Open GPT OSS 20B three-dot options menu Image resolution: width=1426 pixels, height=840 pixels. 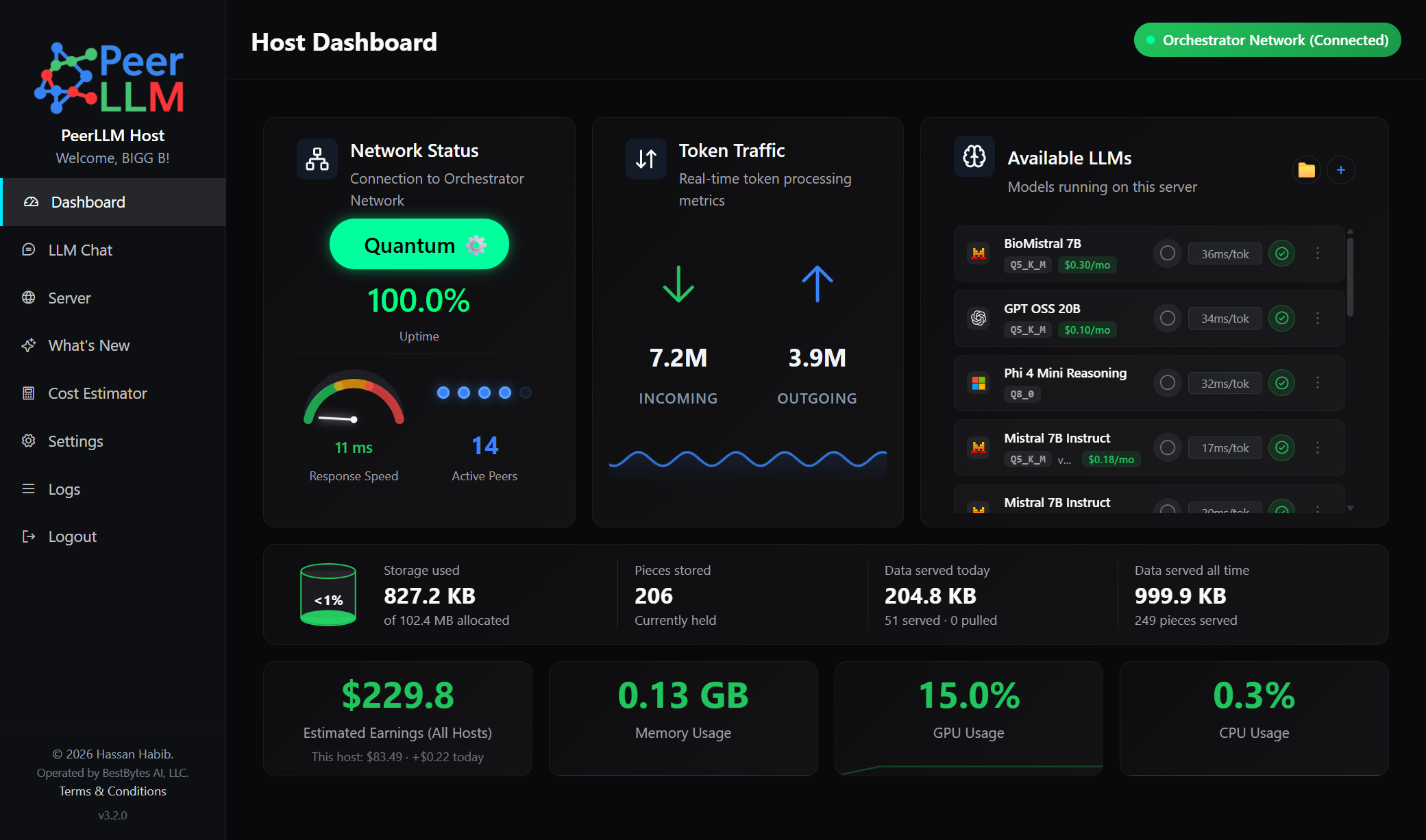(1318, 318)
